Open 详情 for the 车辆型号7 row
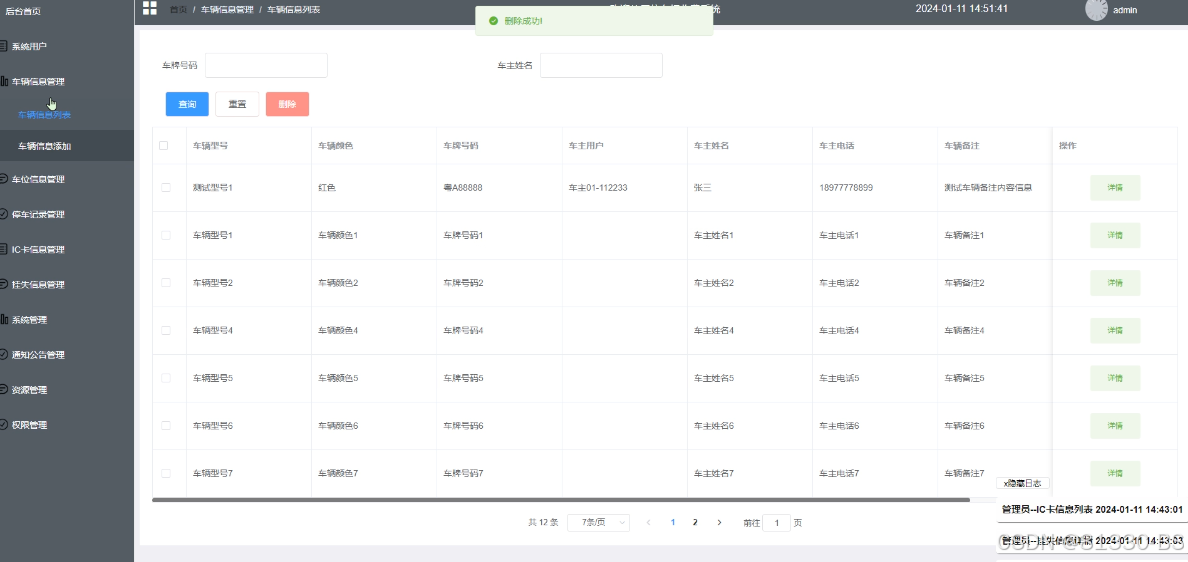 click(1115, 473)
